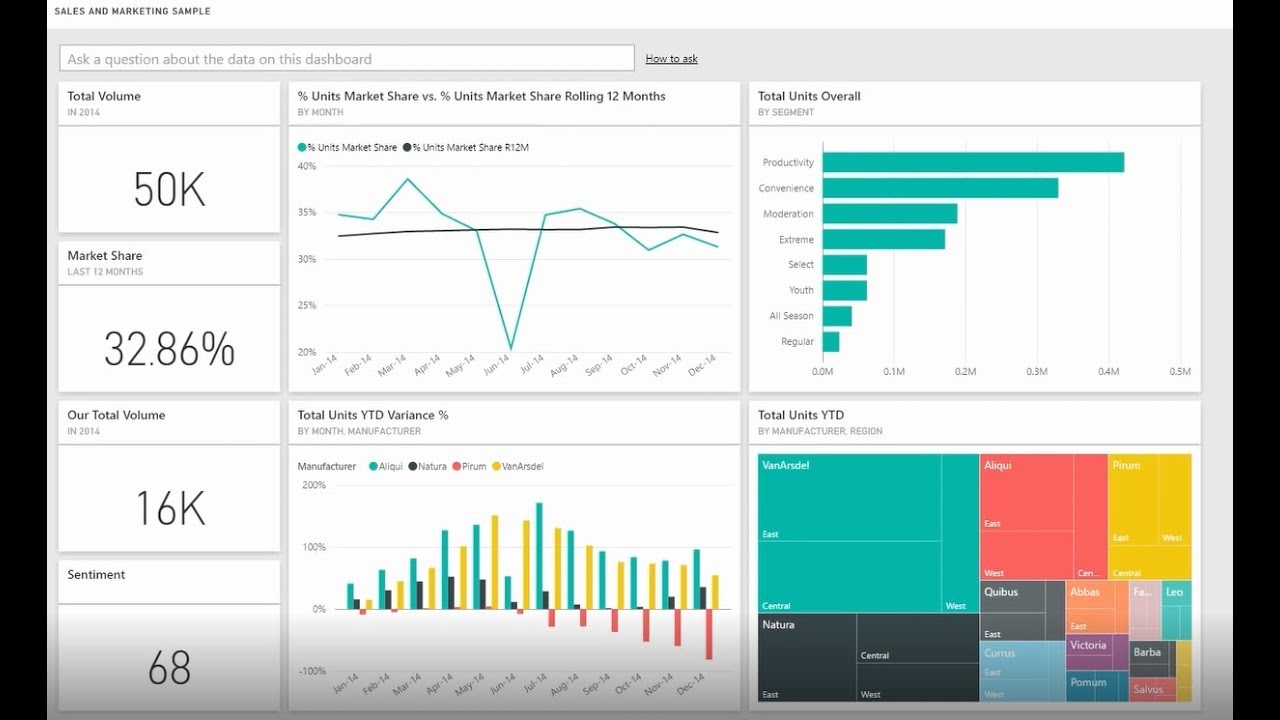The height and width of the screenshot is (720, 1280).
Task: Click the "SALES AND MARKETING SAMPLE" header text
Action: point(132,11)
